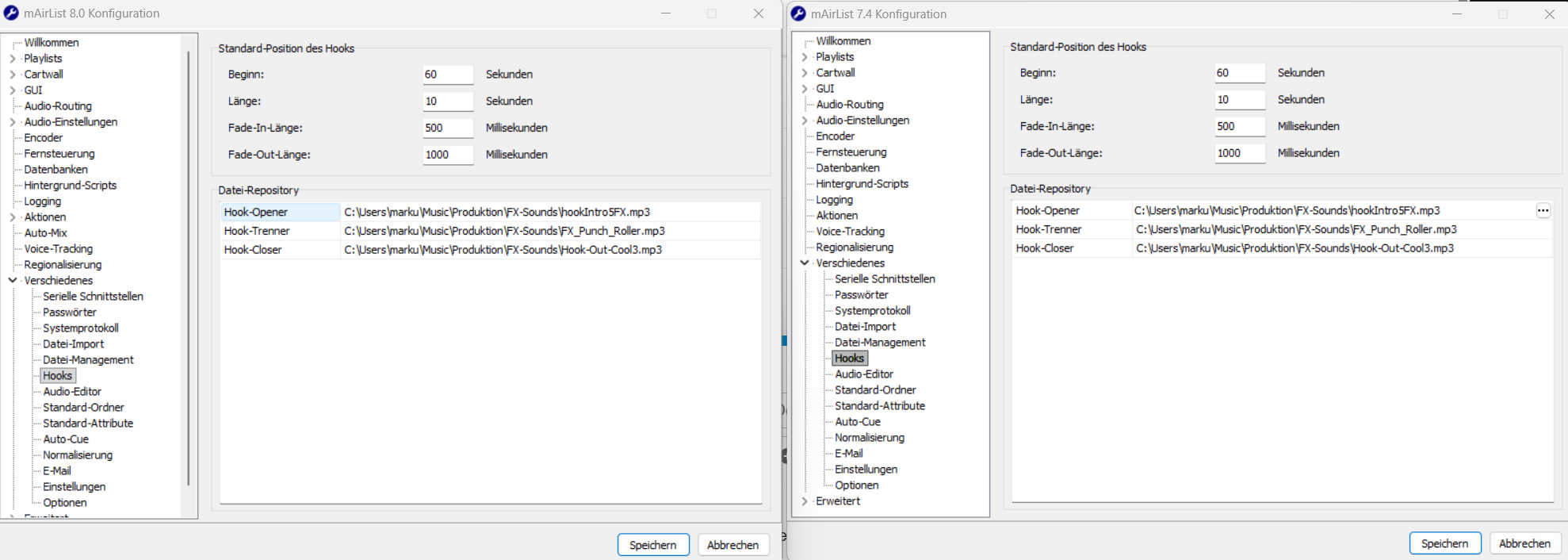Open Normalisierung in the 7.4 tree
Image resolution: width=1568 pixels, height=560 pixels.
tap(869, 438)
